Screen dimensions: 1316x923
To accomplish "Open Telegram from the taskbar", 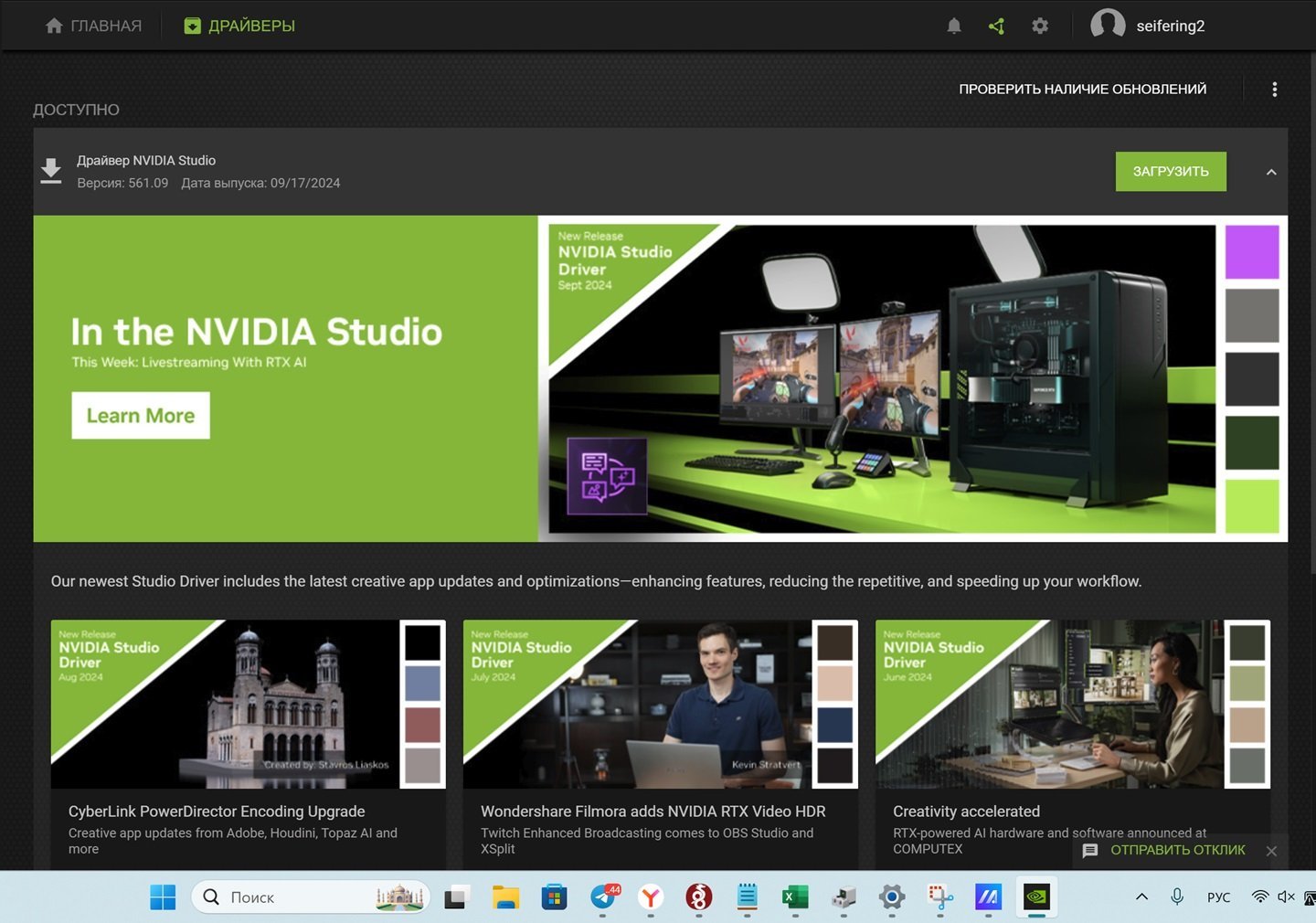I will click(603, 897).
